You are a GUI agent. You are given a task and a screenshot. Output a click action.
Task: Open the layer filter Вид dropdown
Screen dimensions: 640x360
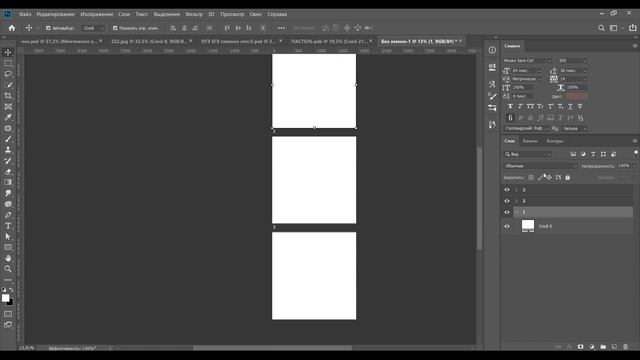[x=527, y=154]
